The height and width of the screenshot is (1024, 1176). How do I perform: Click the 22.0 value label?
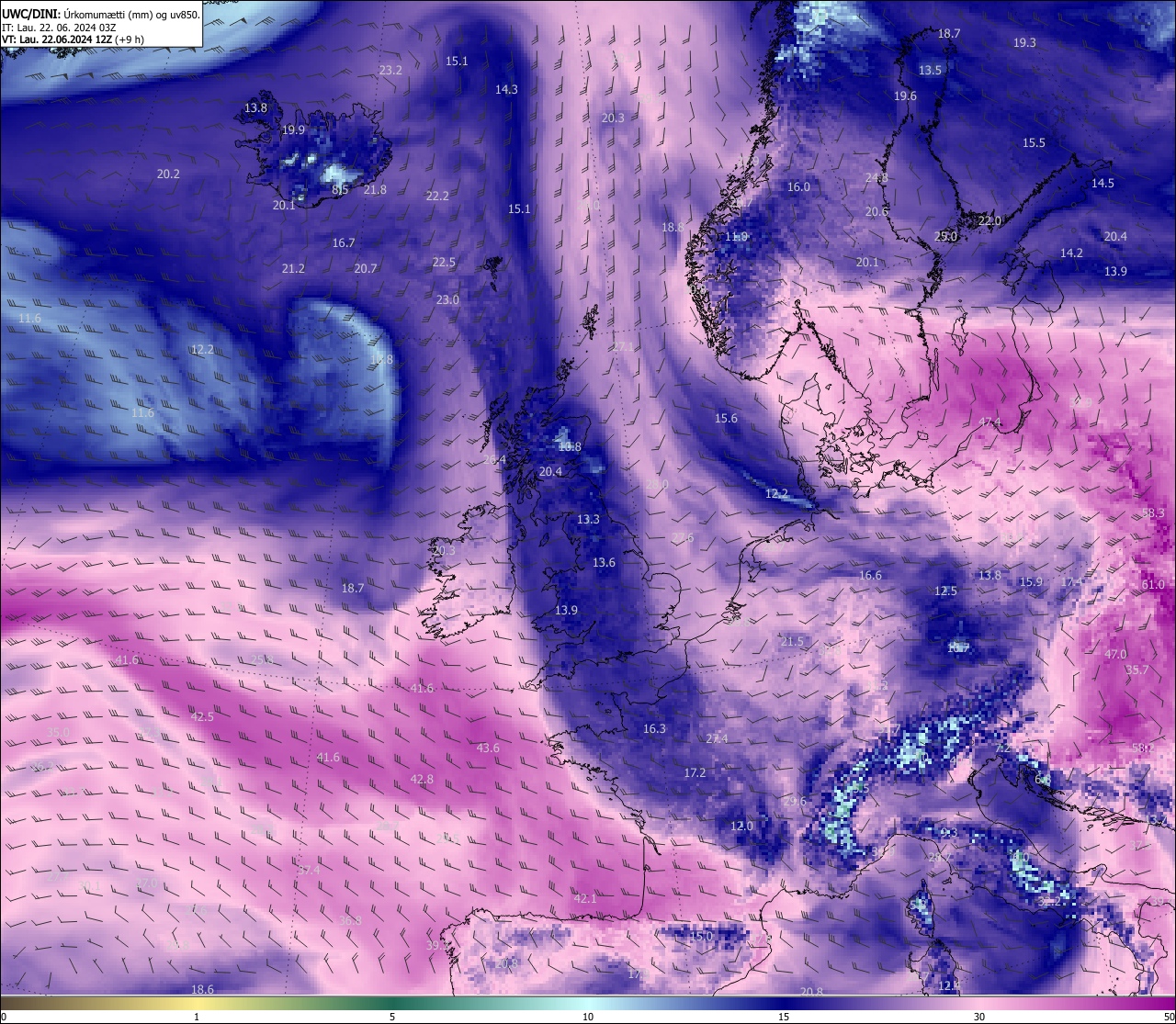click(989, 221)
